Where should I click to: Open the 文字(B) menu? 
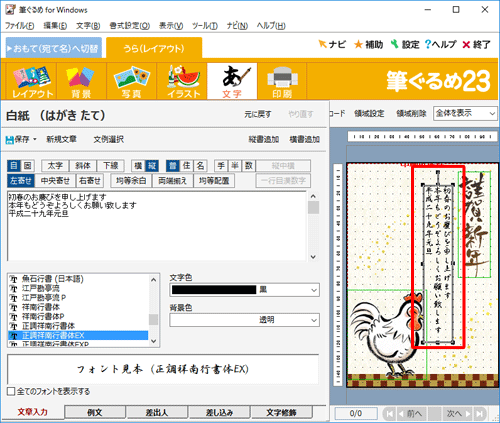pyautogui.click(x=88, y=26)
